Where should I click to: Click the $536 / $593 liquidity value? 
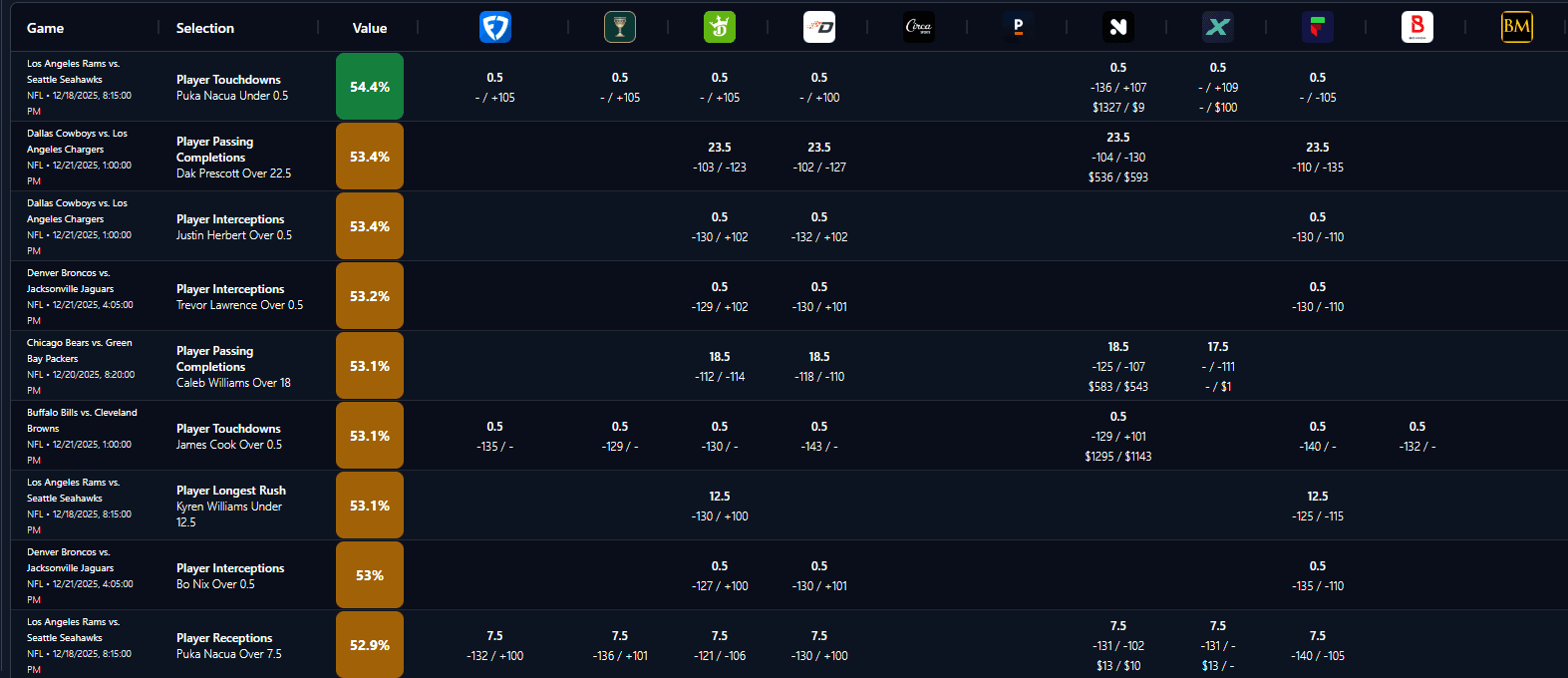pyautogui.click(x=1118, y=177)
